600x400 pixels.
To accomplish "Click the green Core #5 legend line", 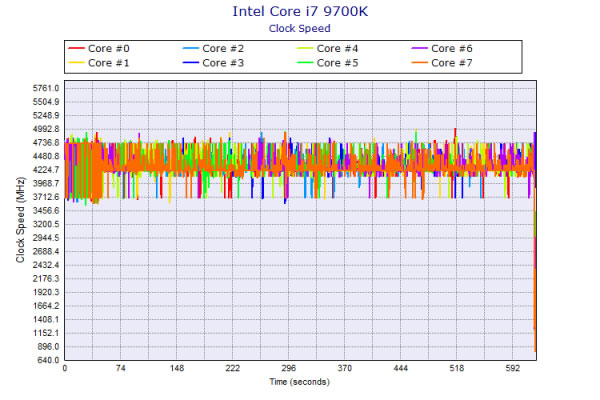I will tap(305, 62).
